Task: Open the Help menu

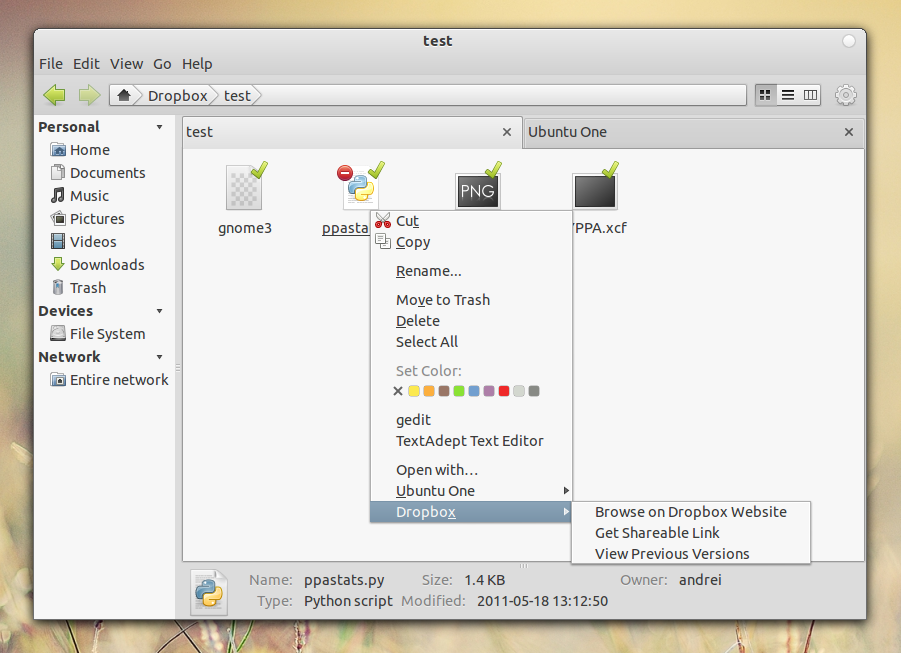Action: pyautogui.click(x=197, y=64)
